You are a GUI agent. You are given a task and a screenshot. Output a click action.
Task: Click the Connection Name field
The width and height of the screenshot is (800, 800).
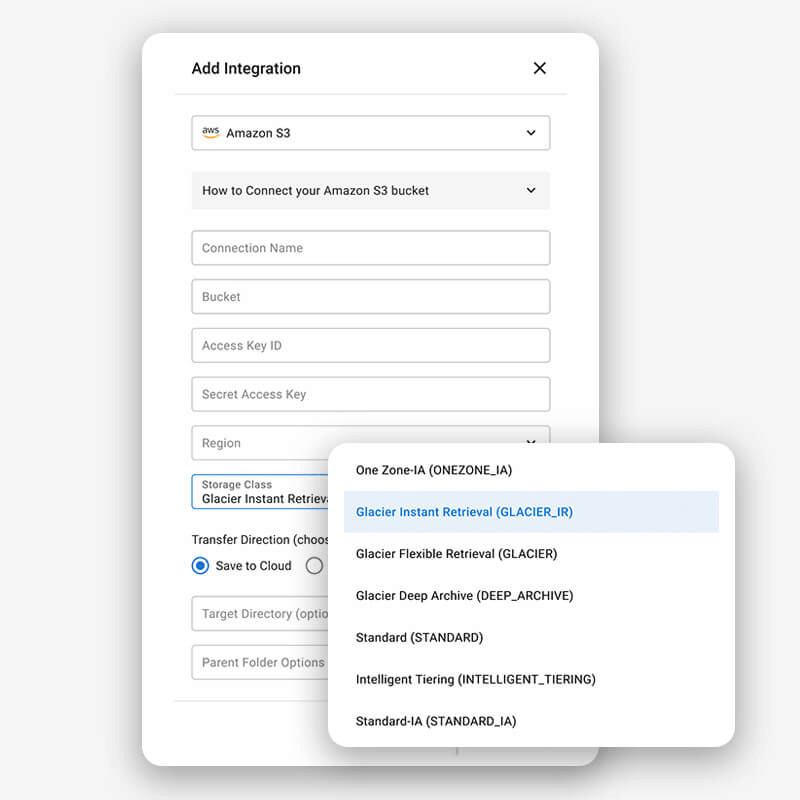click(x=370, y=248)
